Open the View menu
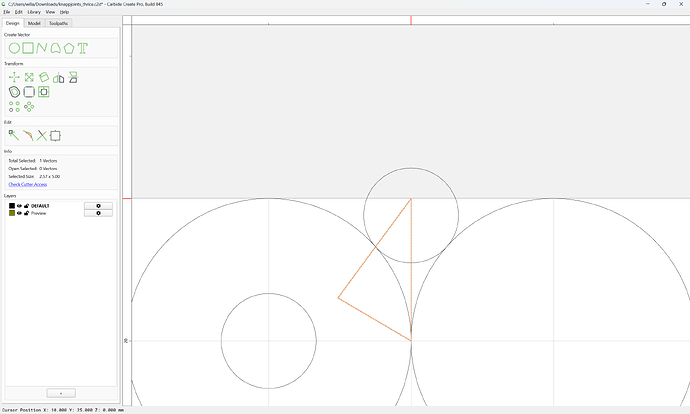This screenshot has width=690, height=414. [50, 12]
